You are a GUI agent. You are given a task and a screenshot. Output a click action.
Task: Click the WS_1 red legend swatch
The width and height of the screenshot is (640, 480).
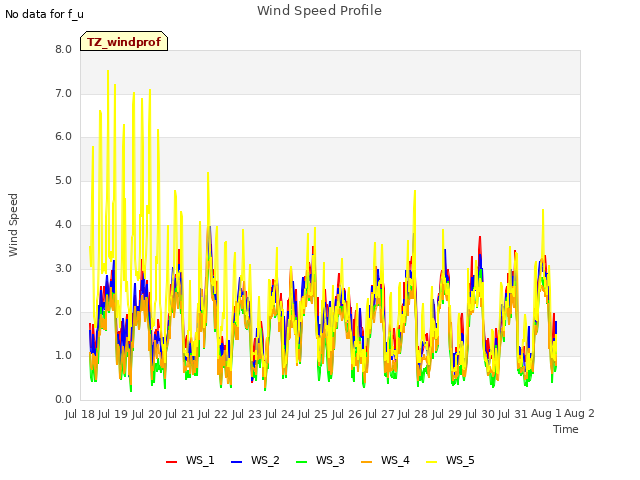[x=171, y=461]
